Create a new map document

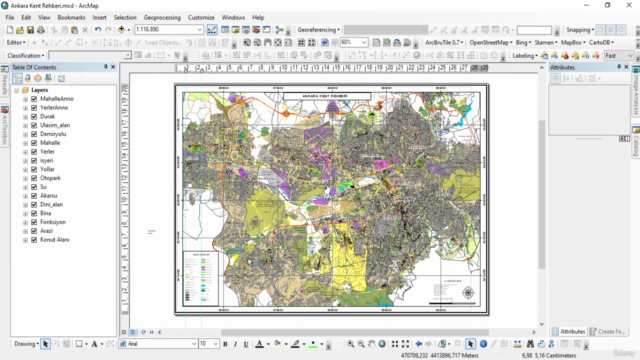(9, 30)
